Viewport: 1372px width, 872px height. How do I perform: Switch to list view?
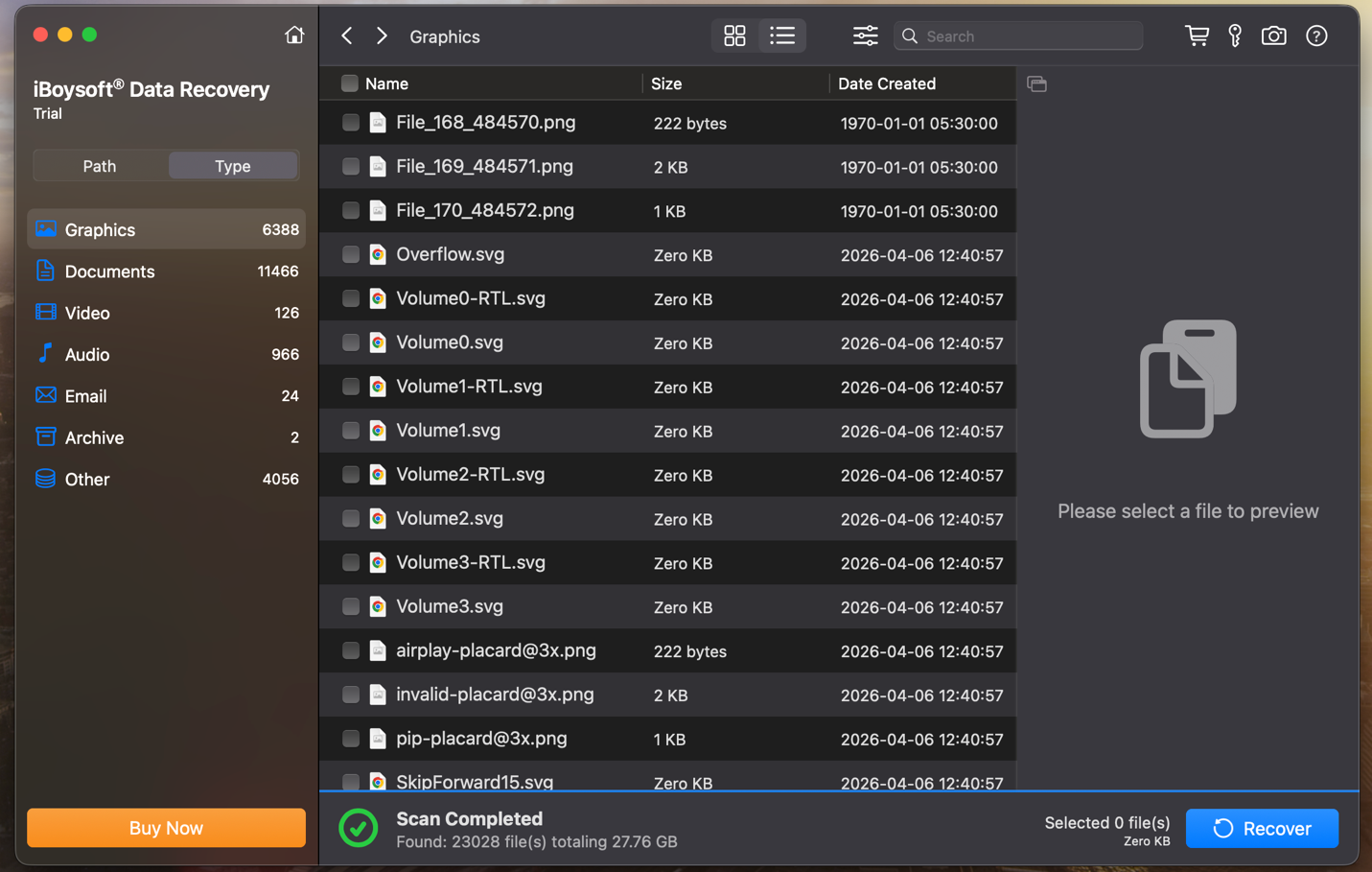[782, 35]
